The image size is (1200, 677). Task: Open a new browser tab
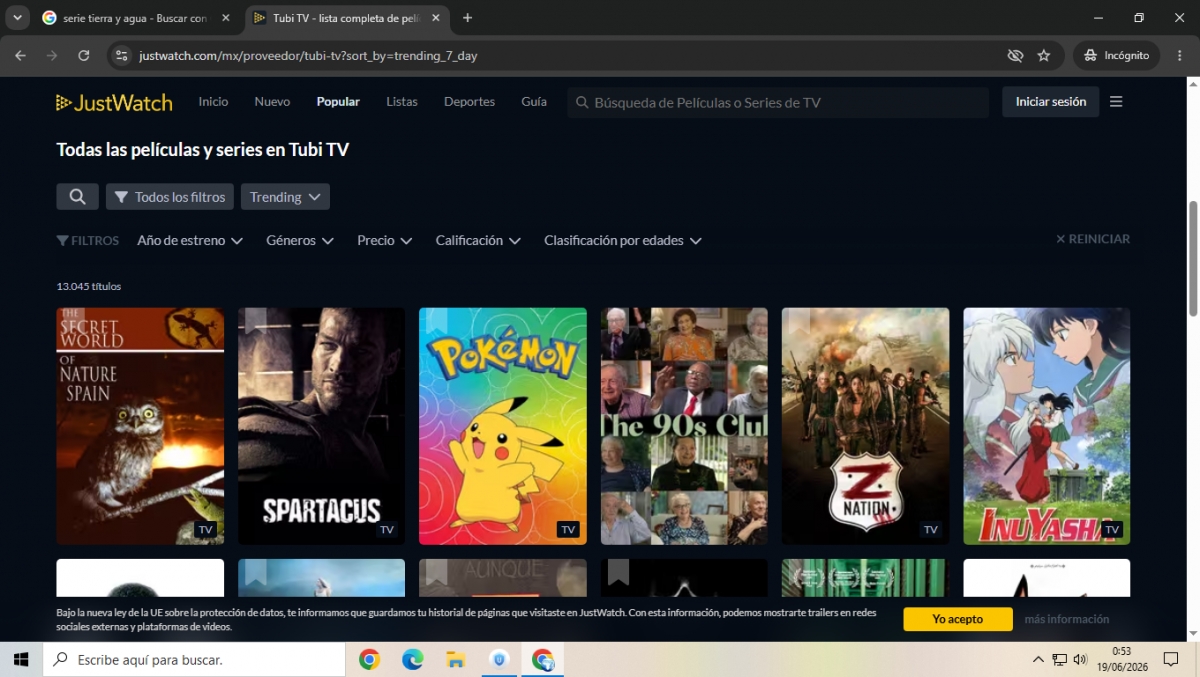pos(467,18)
